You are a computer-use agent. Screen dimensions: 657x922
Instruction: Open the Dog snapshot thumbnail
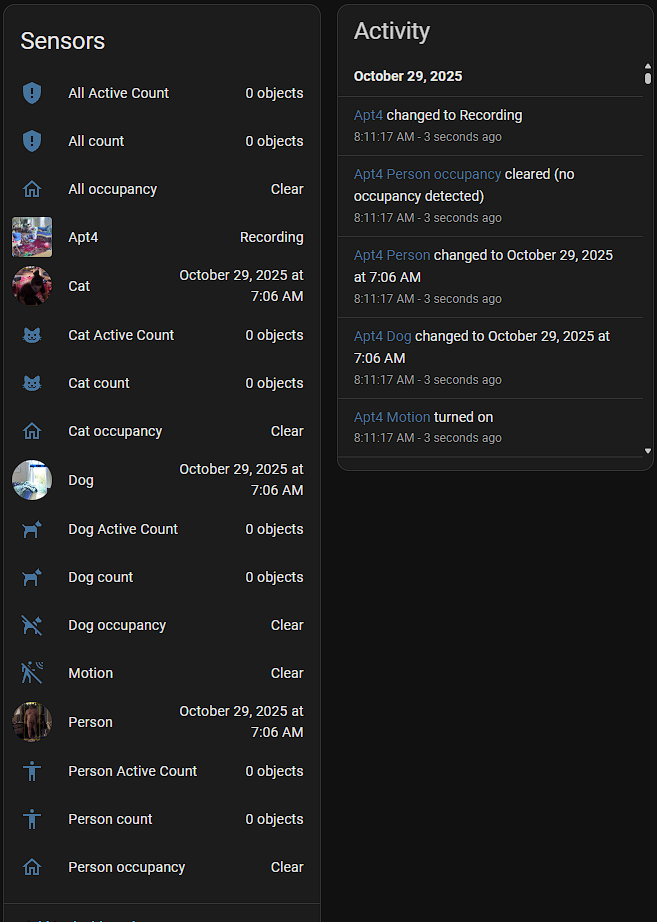point(32,480)
